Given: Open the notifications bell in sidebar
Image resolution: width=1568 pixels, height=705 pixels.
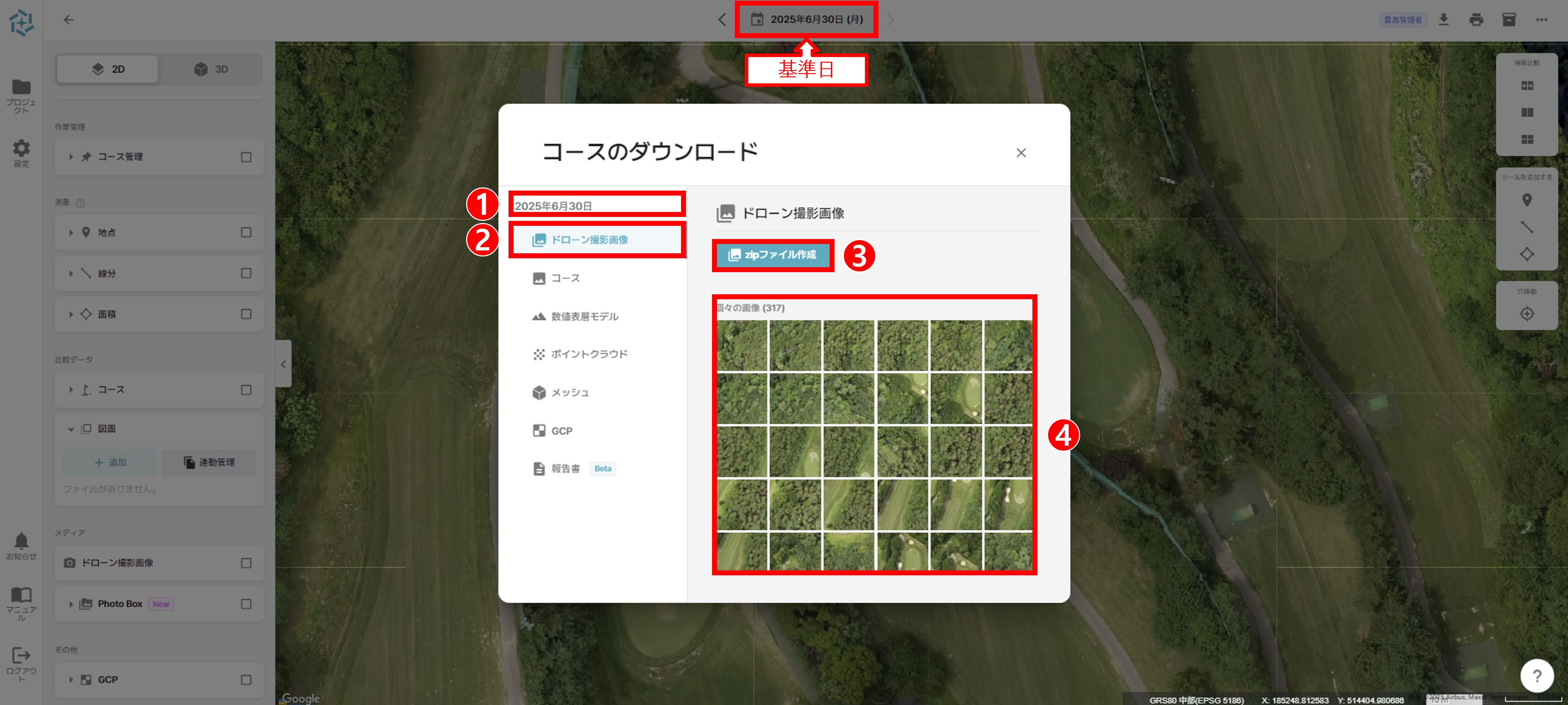Looking at the screenshot, I should coord(21,541).
